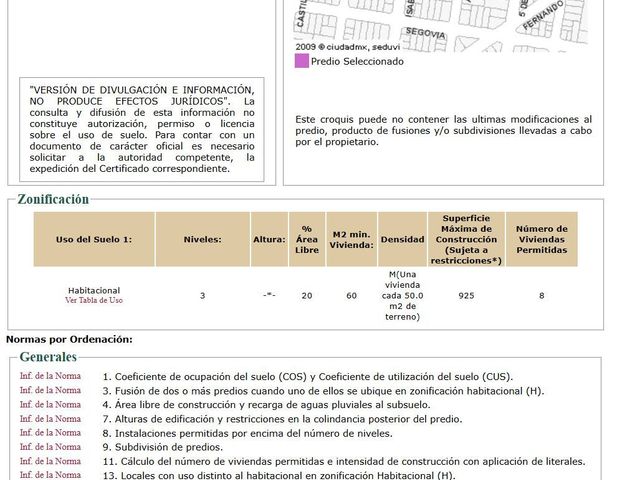Open 'Inf. de la Norma' for norm 9 Subdivisión de predios
Image resolution: width=640 pixels, height=480 pixels.
pos(50,447)
